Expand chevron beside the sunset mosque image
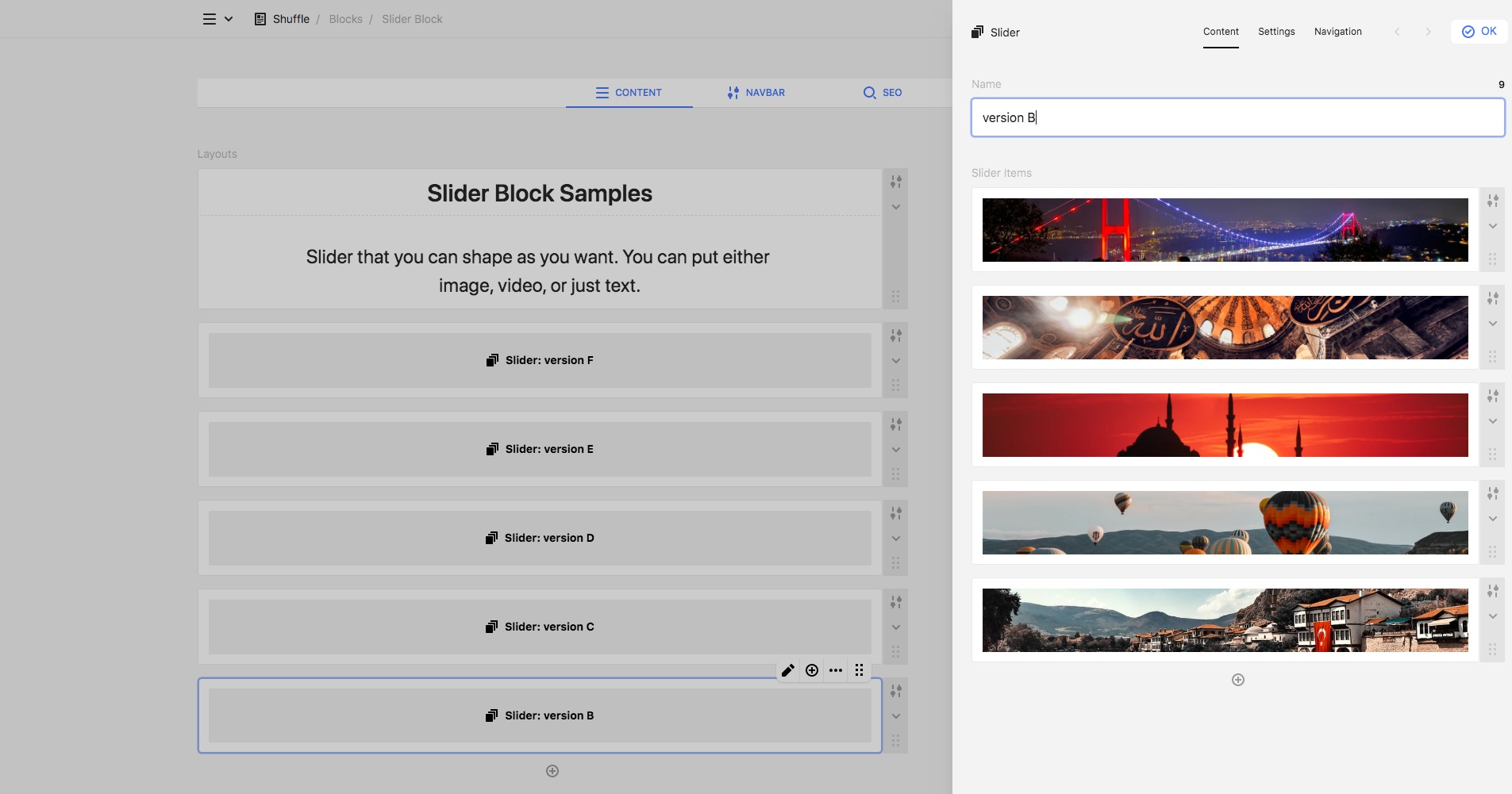1512x794 pixels. pos(1492,421)
